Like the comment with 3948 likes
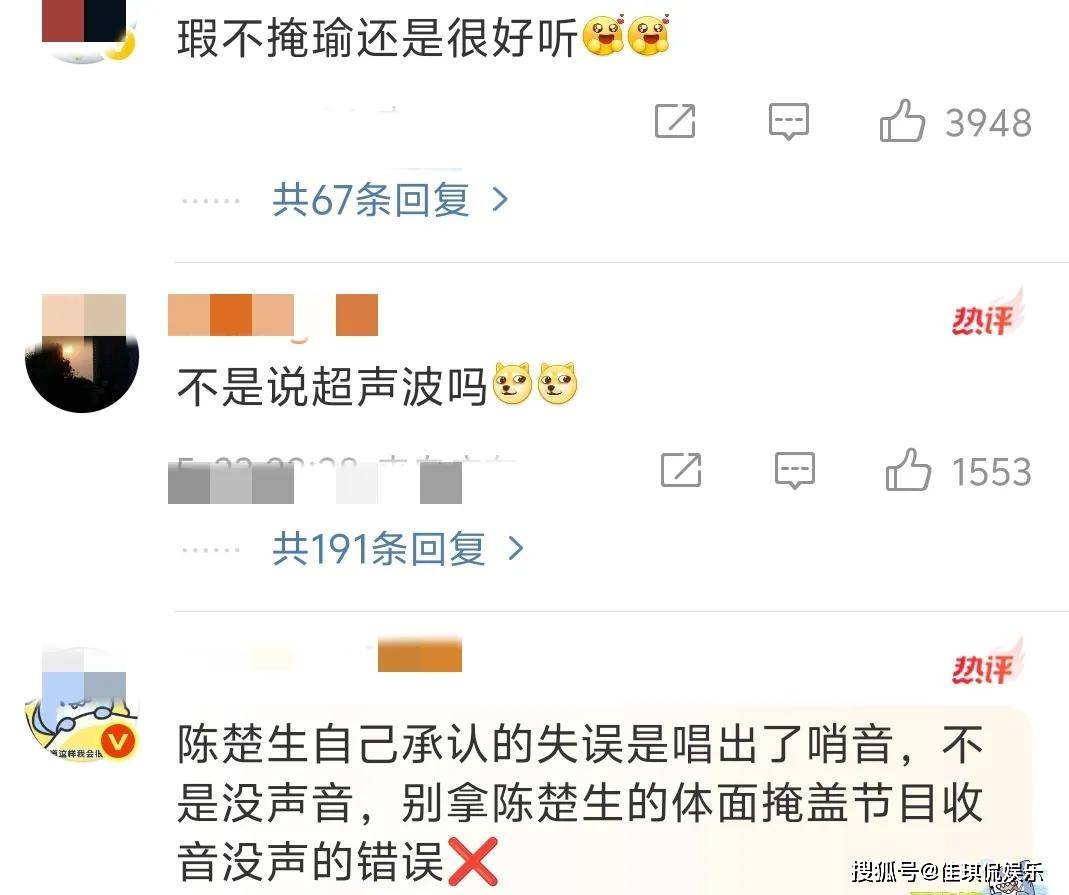 coord(902,121)
